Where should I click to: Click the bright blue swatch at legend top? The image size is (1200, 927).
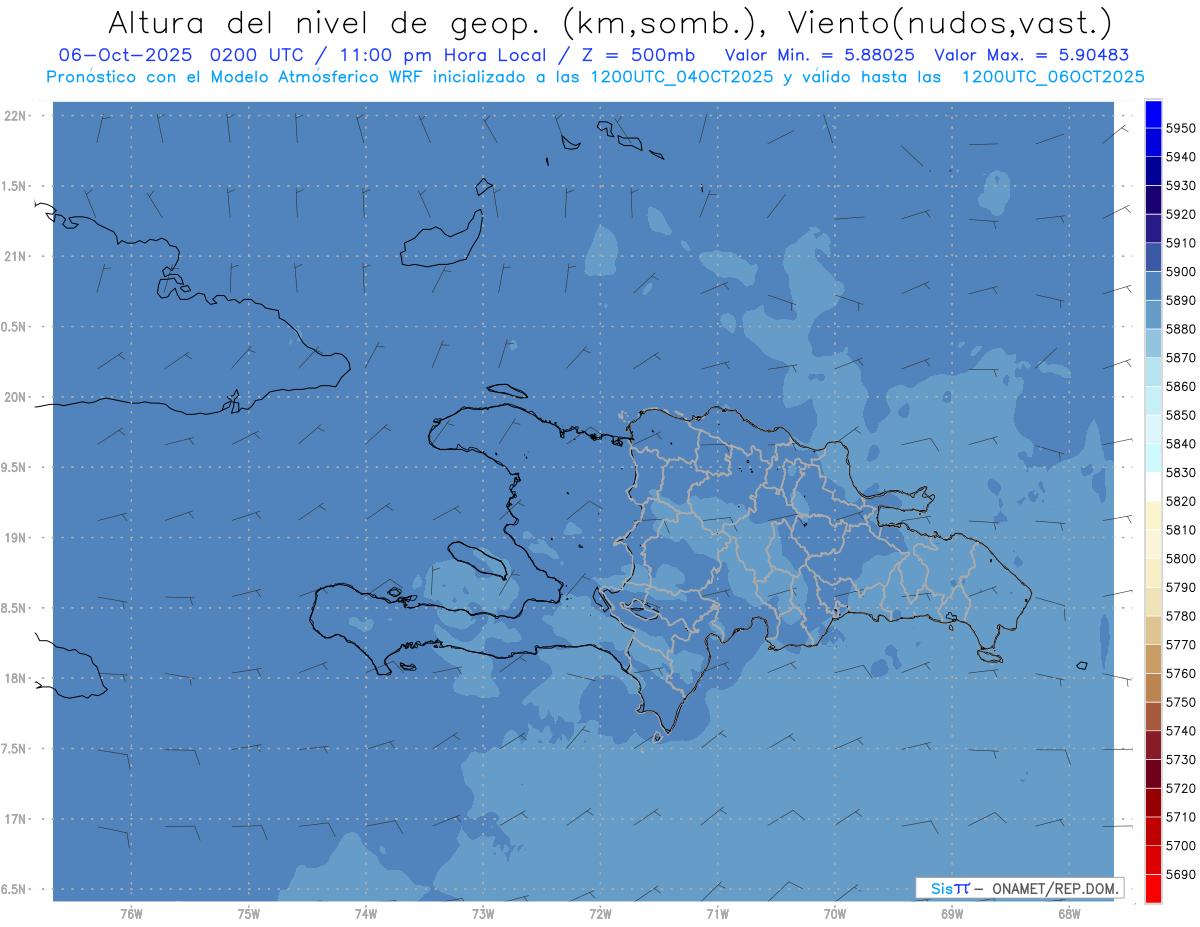(x=1153, y=114)
